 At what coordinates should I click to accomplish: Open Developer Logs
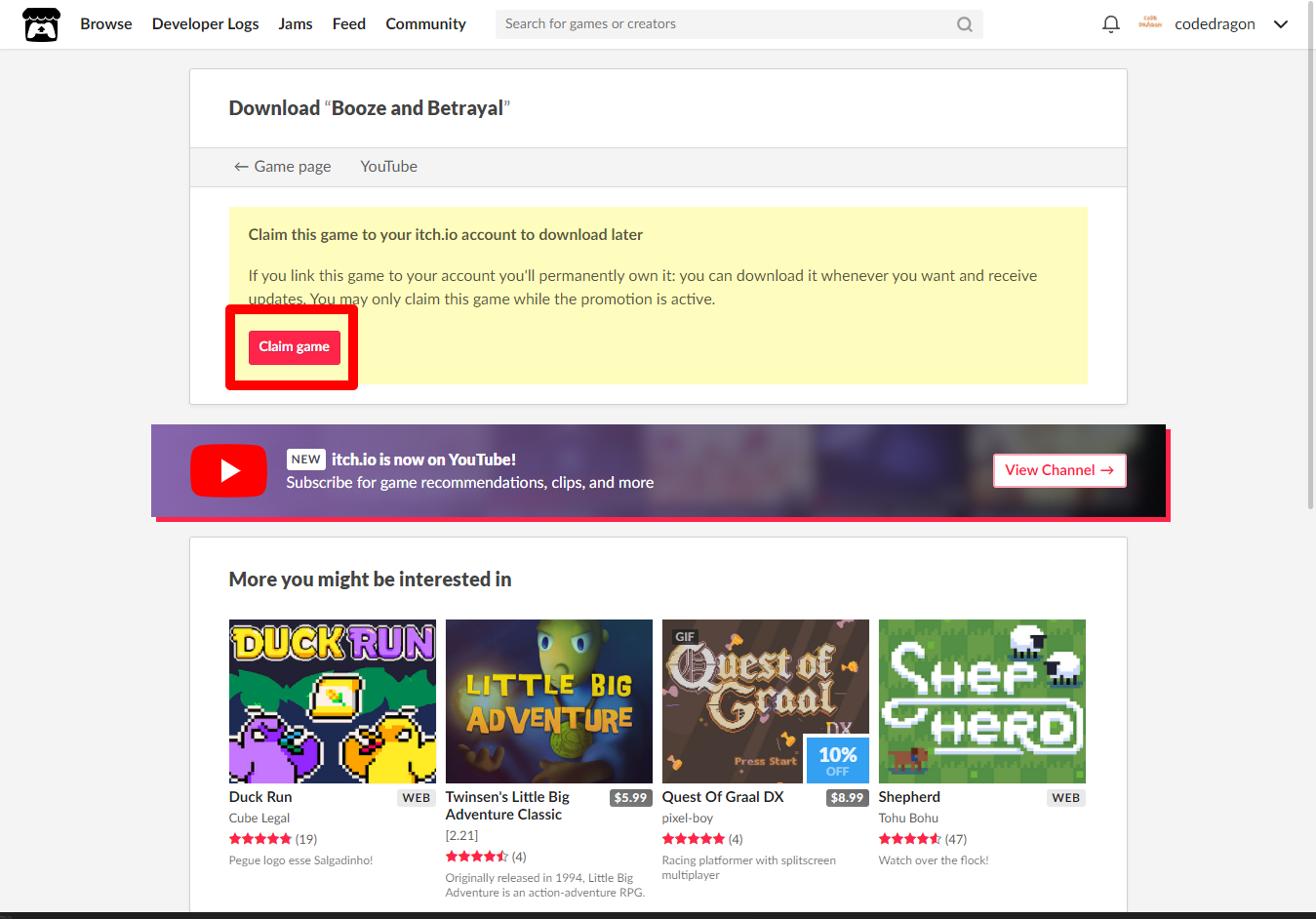[205, 23]
